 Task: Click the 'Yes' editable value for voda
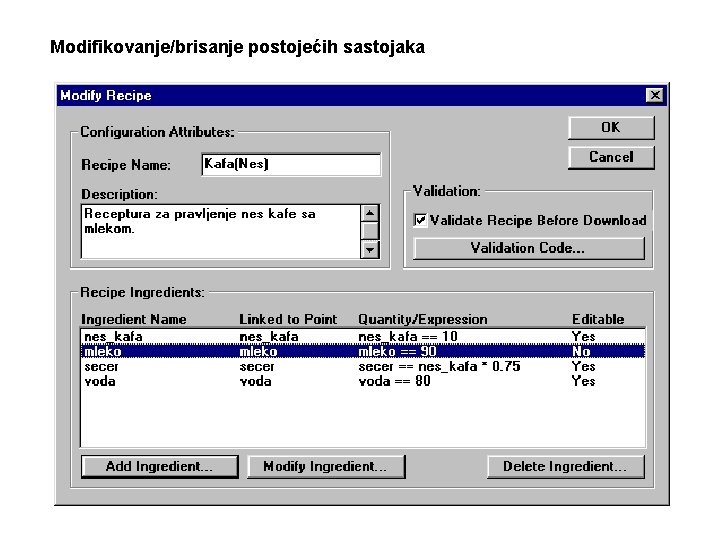click(x=583, y=381)
